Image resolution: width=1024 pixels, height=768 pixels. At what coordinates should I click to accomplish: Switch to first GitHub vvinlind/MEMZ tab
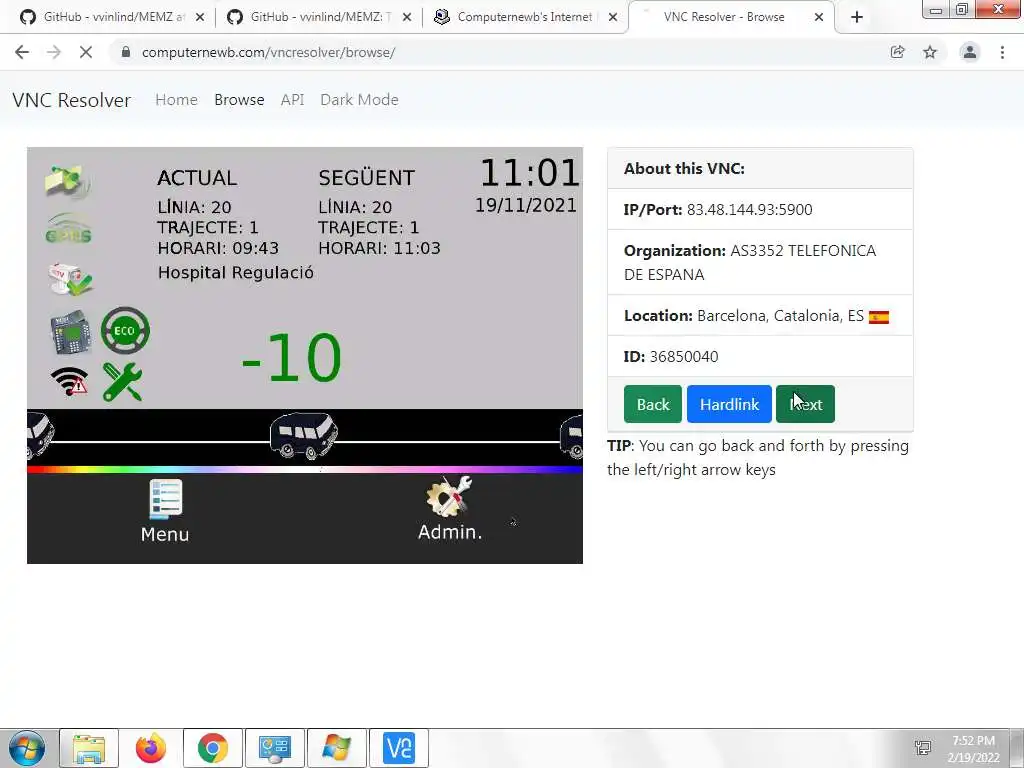pos(112,17)
